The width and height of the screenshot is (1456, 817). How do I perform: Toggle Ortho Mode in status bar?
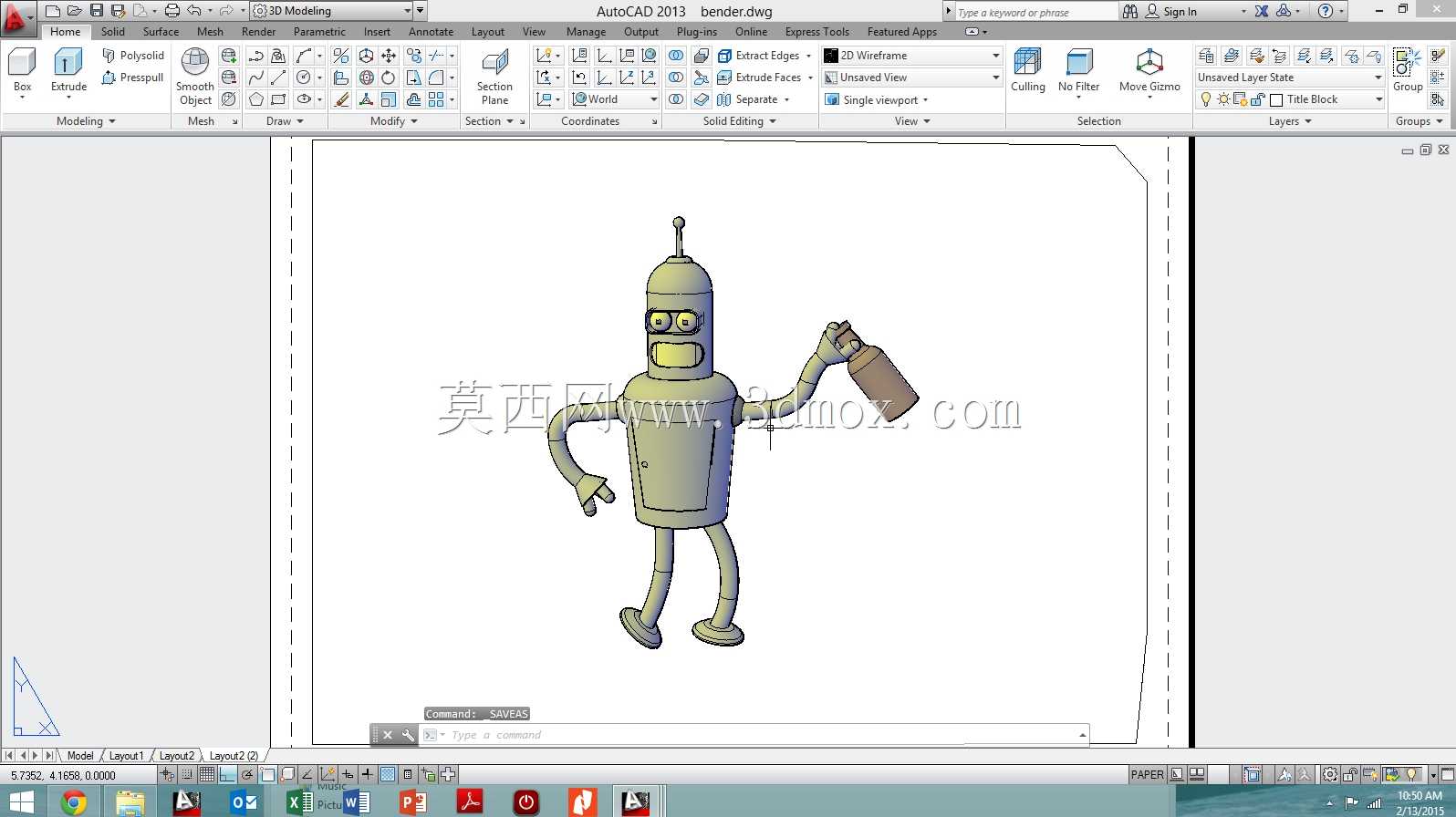tap(227, 774)
